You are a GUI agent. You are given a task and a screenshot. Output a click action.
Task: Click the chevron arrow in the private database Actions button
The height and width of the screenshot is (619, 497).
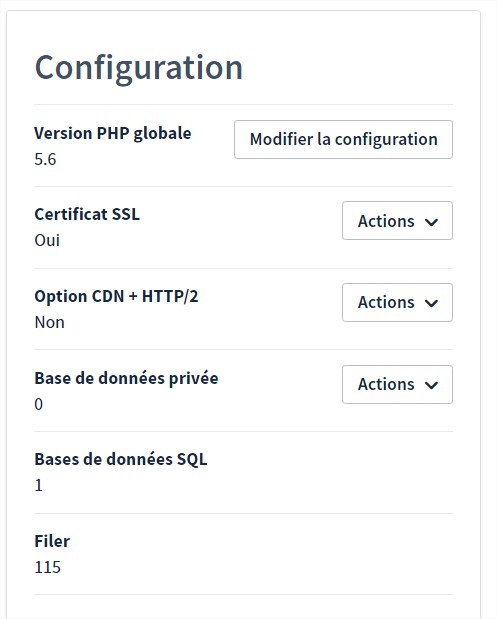[431, 385]
